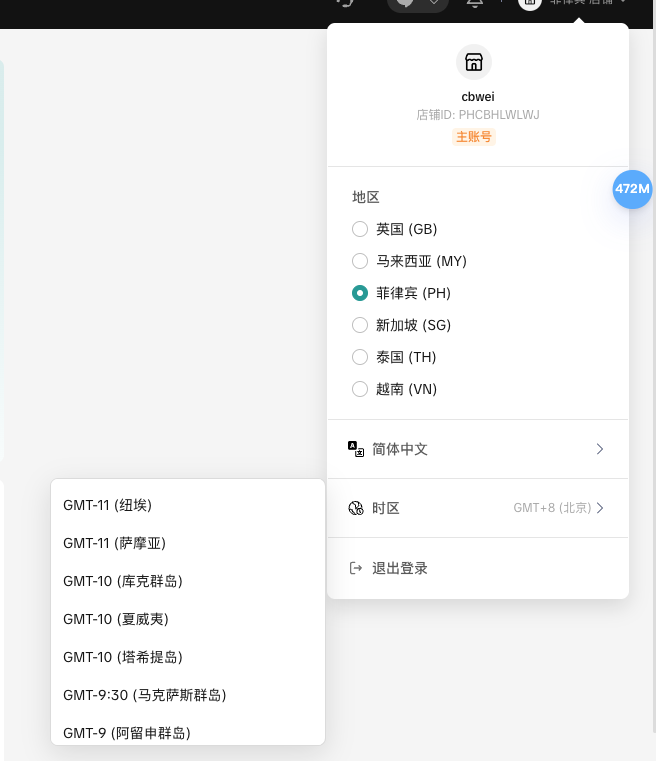Open the 菲律宾店铺 dropdown in top bar
656x761 pixels.
pyautogui.click(x=590, y=4)
